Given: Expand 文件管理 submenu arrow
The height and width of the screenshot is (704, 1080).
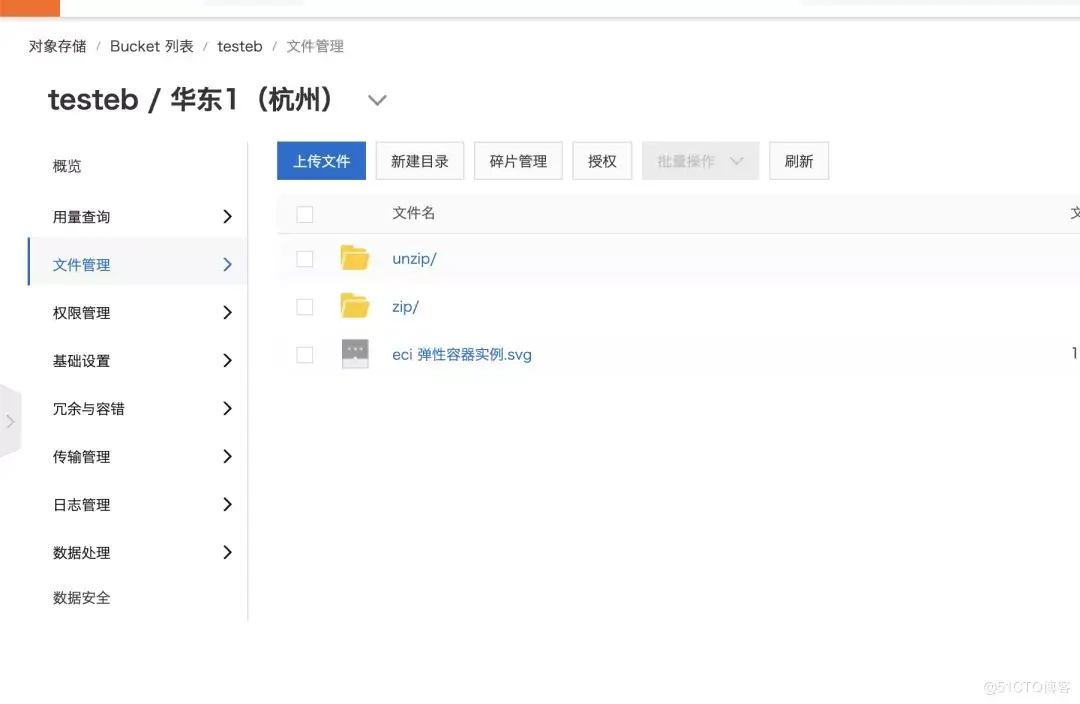Looking at the screenshot, I should tap(227, 265).
